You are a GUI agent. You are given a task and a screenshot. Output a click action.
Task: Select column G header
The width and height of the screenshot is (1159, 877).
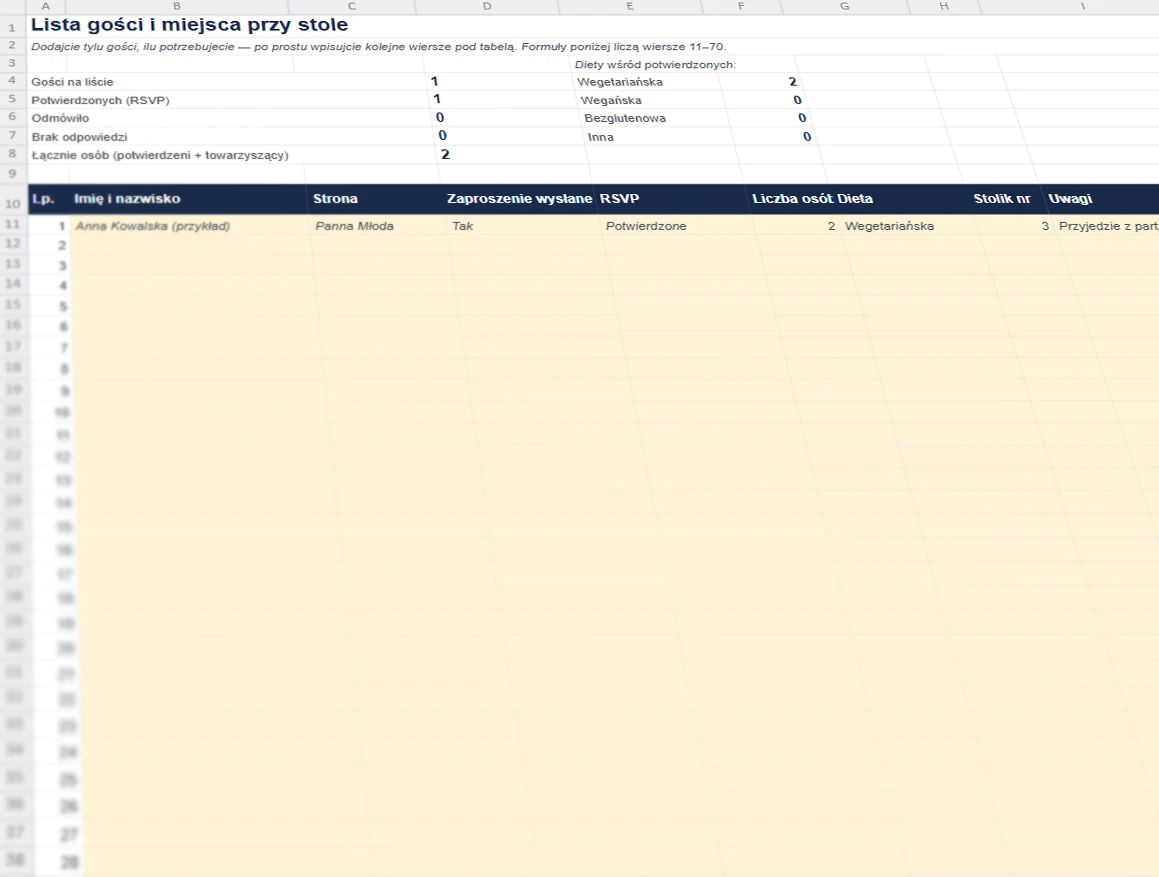click(x=844, y=6)
